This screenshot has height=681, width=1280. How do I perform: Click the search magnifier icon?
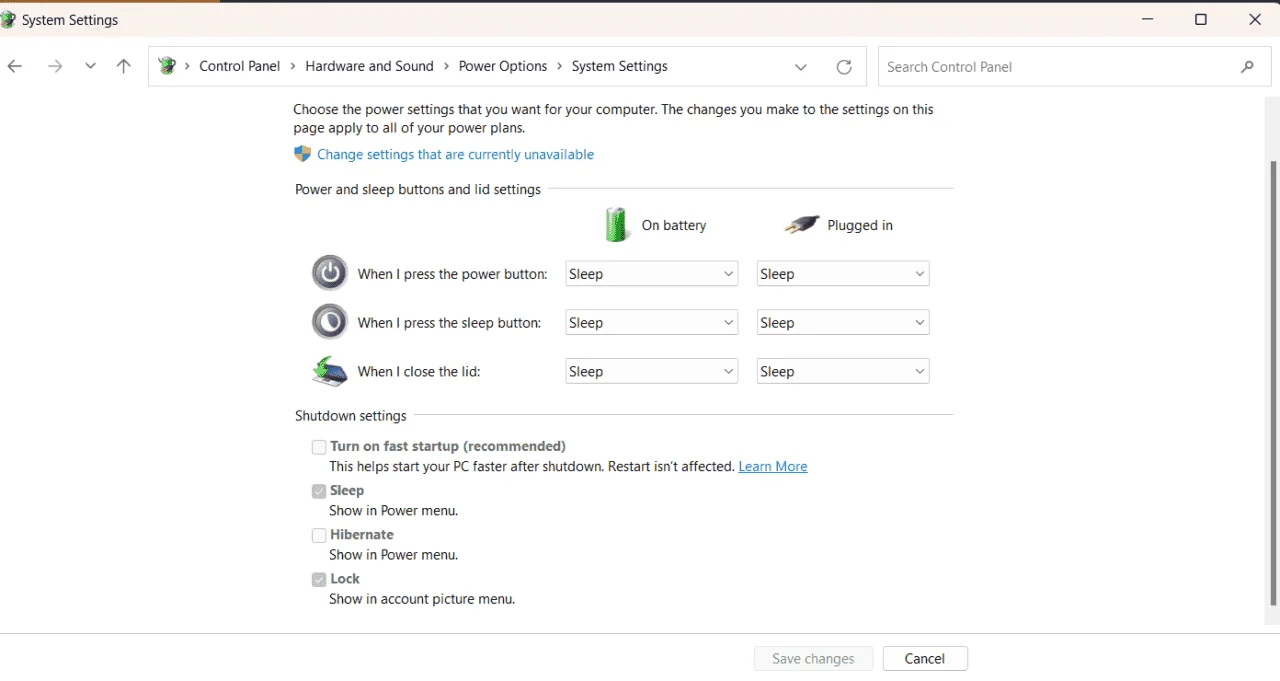tap(1247, 67)
